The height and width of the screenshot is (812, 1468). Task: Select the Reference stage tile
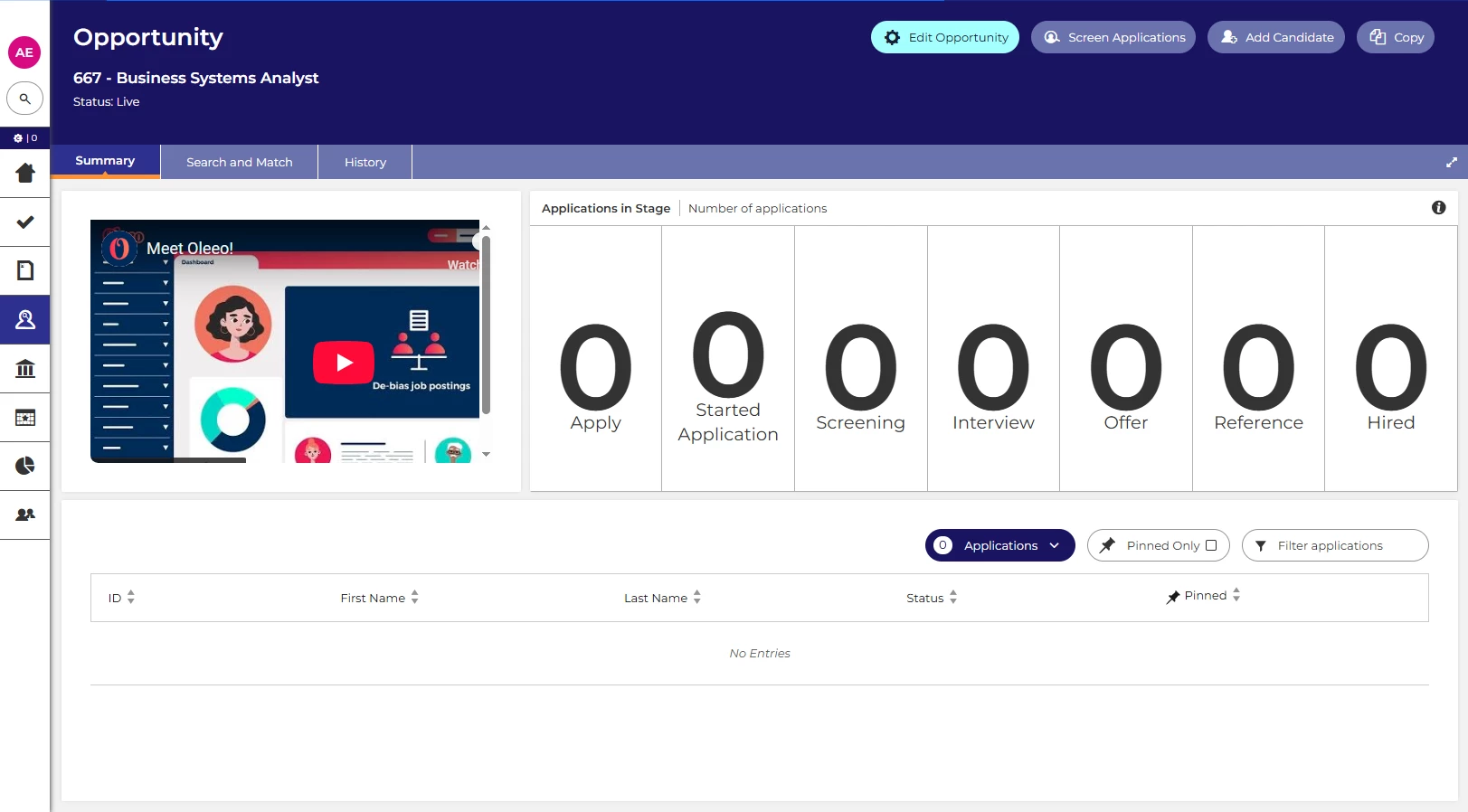pyautogui.click(x=1258, y=359)
